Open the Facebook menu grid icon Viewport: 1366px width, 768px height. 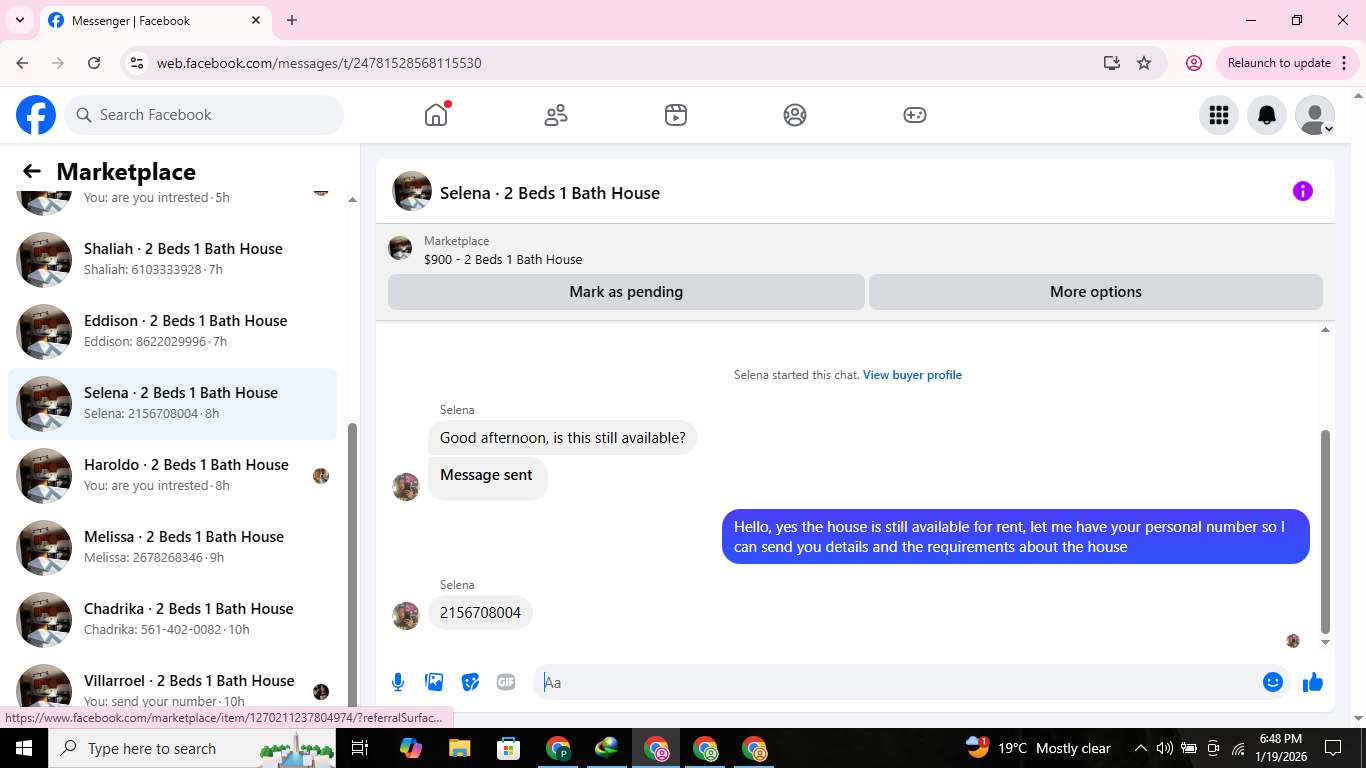(x=1219, y=115)
